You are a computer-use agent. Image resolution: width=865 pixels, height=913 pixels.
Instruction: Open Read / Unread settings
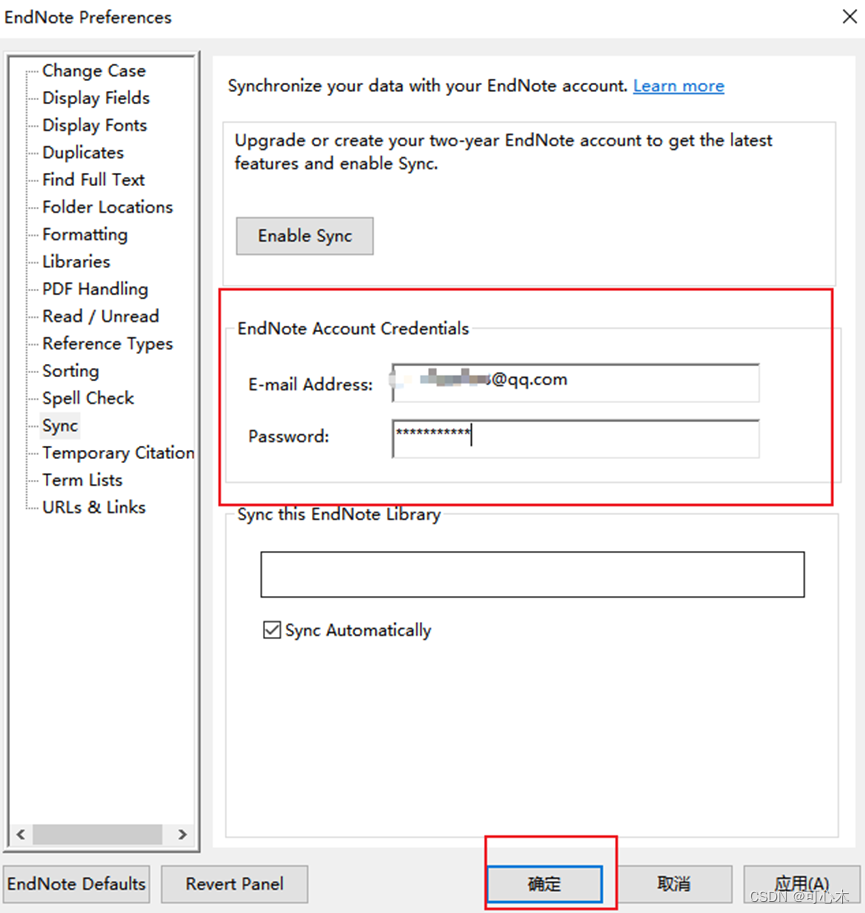click(100, 316)
